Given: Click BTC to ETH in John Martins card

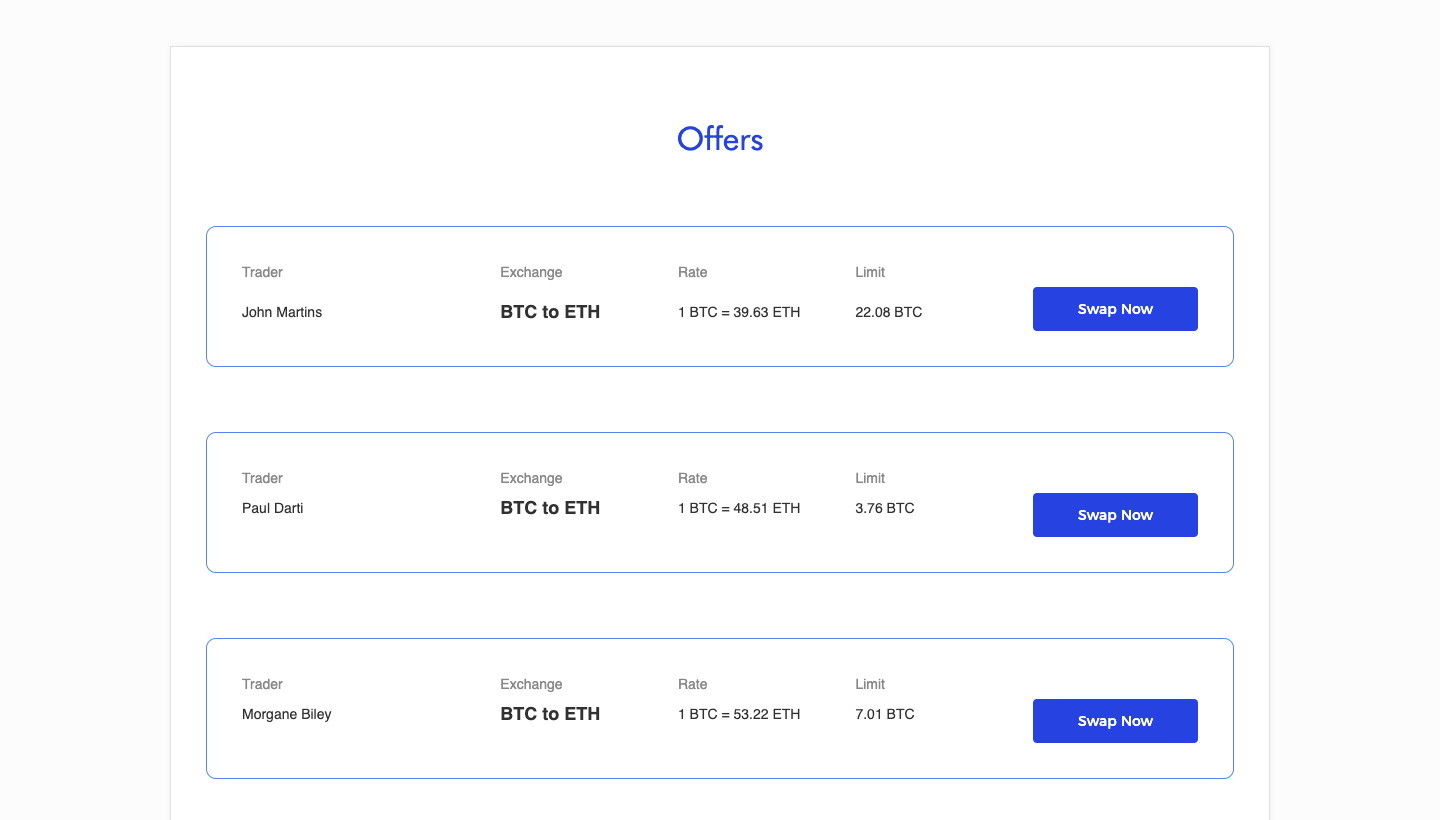Looking at the screenshot, I should [x=550, y=312].
